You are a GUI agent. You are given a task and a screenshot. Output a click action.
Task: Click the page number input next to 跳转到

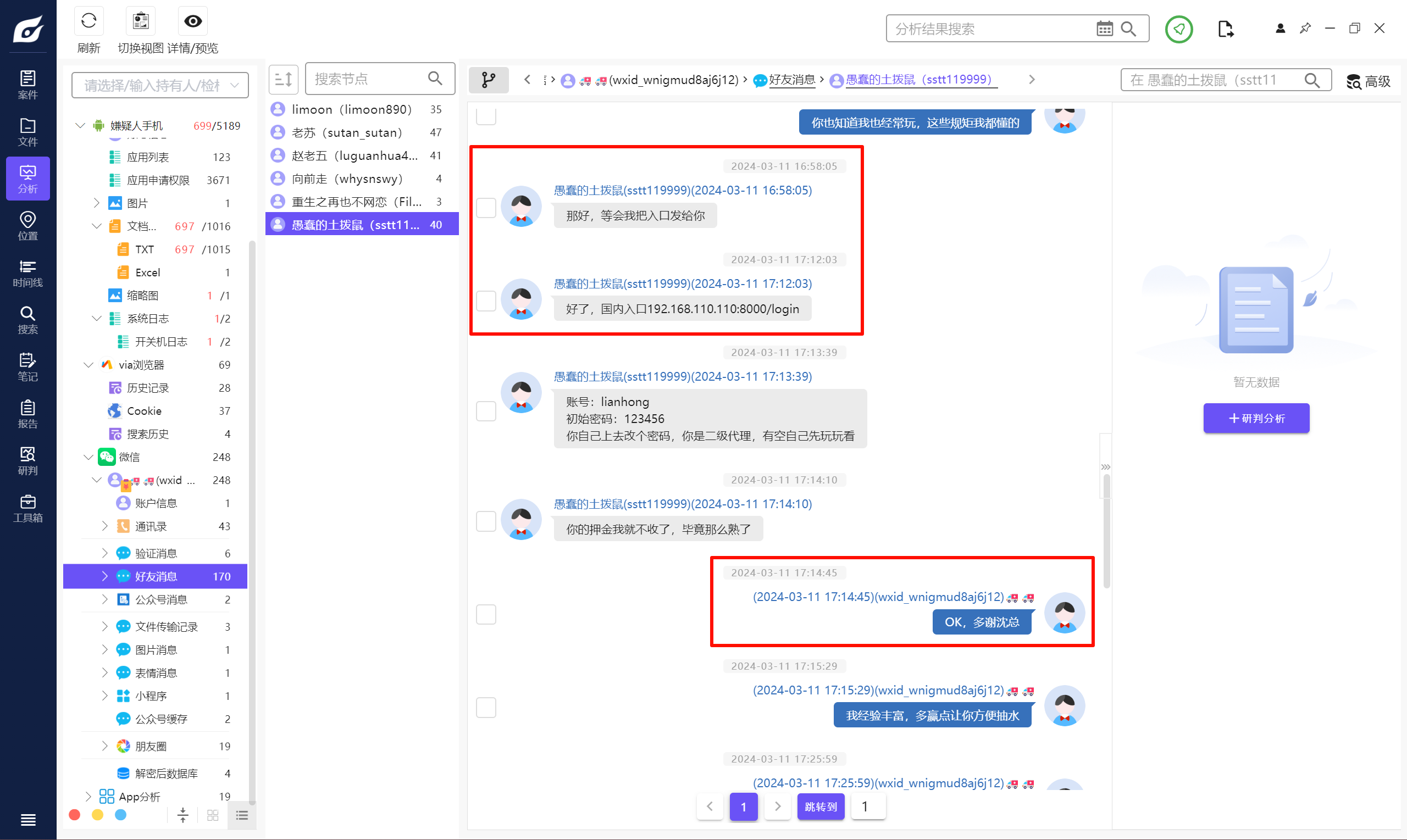coord(868,806)
